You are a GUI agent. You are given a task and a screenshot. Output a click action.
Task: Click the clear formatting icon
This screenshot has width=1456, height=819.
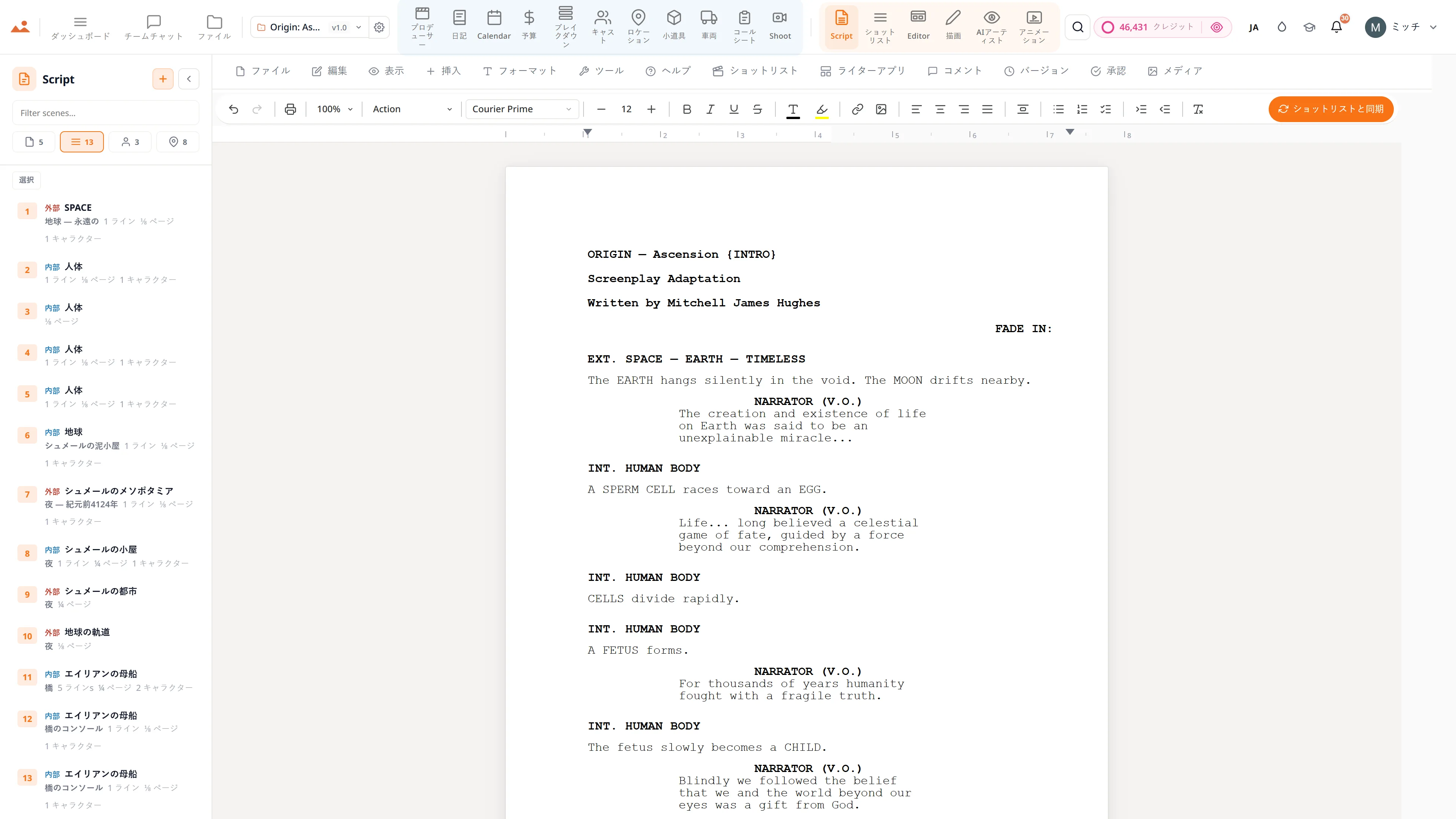coord(1198,109)
